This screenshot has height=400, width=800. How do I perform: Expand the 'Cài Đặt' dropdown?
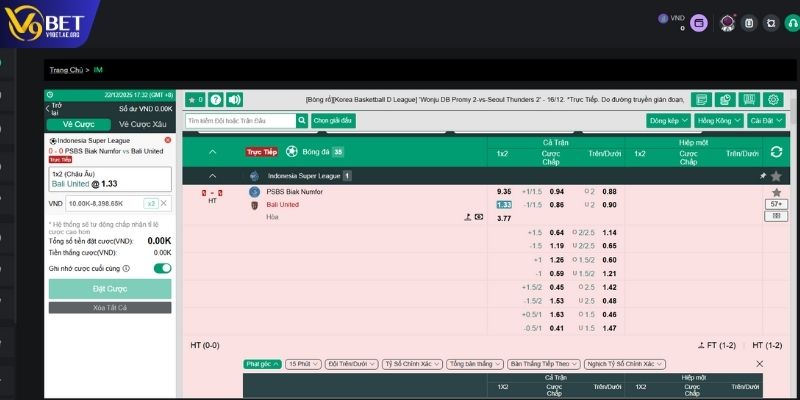point(767,121)
